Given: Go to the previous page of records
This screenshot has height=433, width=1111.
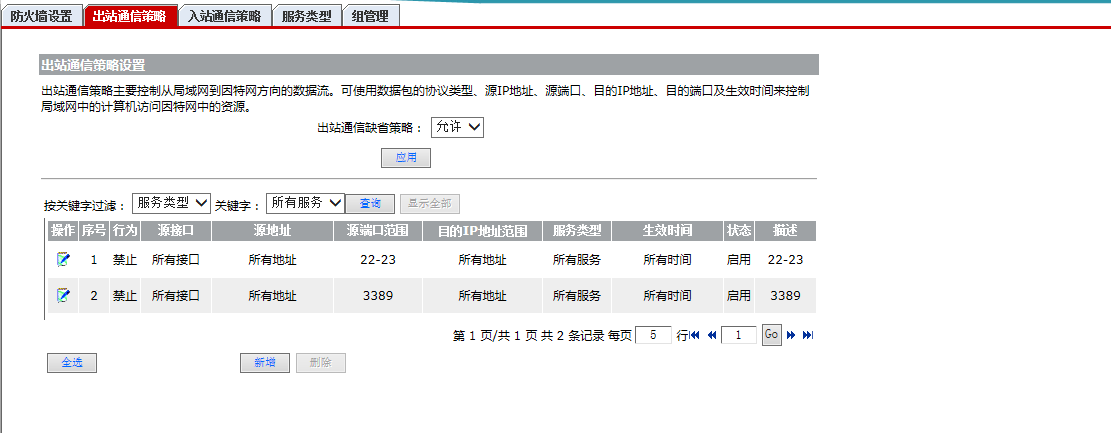Looking at the screenshot, I should coord(711,335).
